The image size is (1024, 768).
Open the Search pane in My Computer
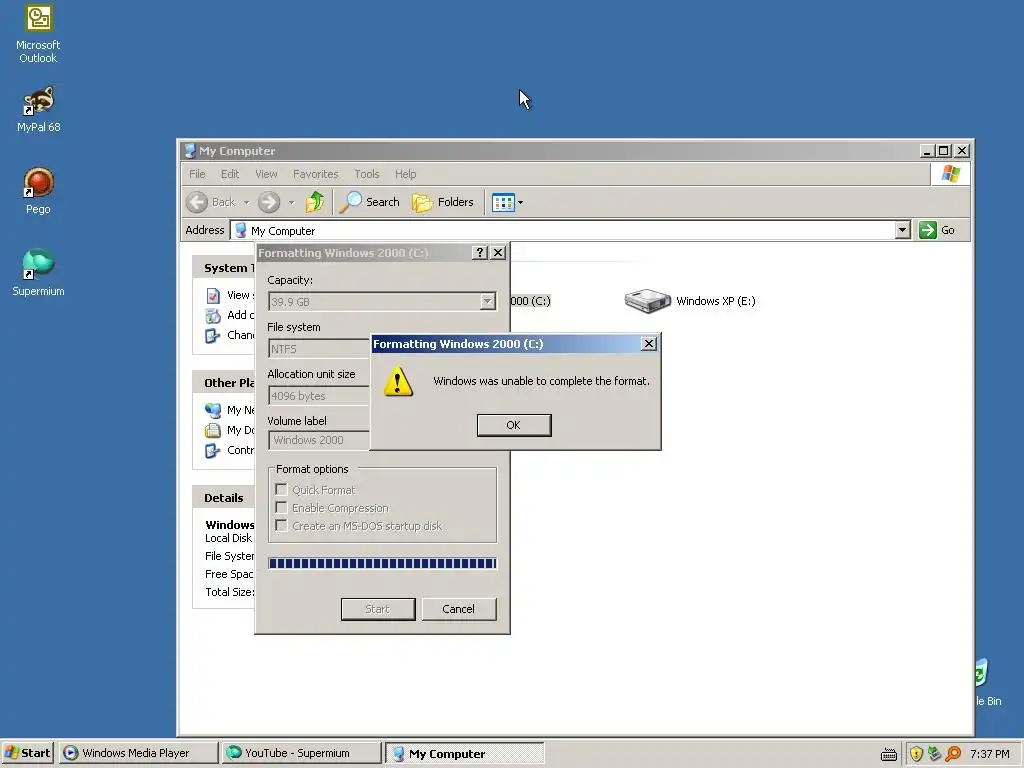pos(370,202)
